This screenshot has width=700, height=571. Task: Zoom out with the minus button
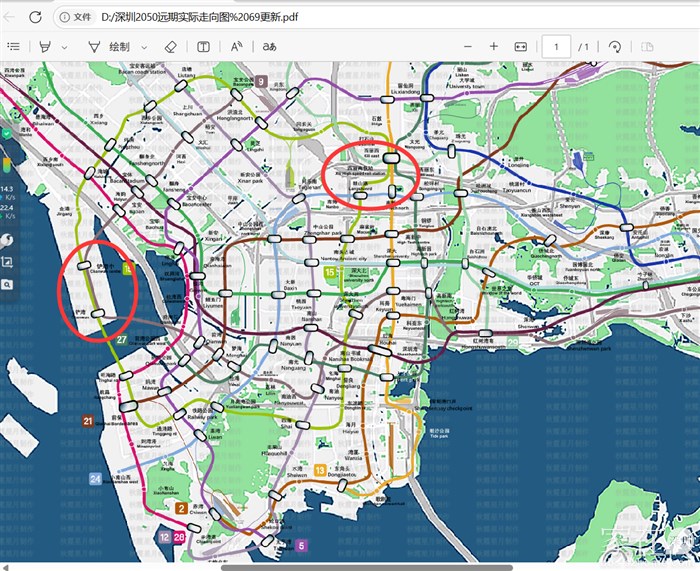pyautogui.click(x=467, y=47)
